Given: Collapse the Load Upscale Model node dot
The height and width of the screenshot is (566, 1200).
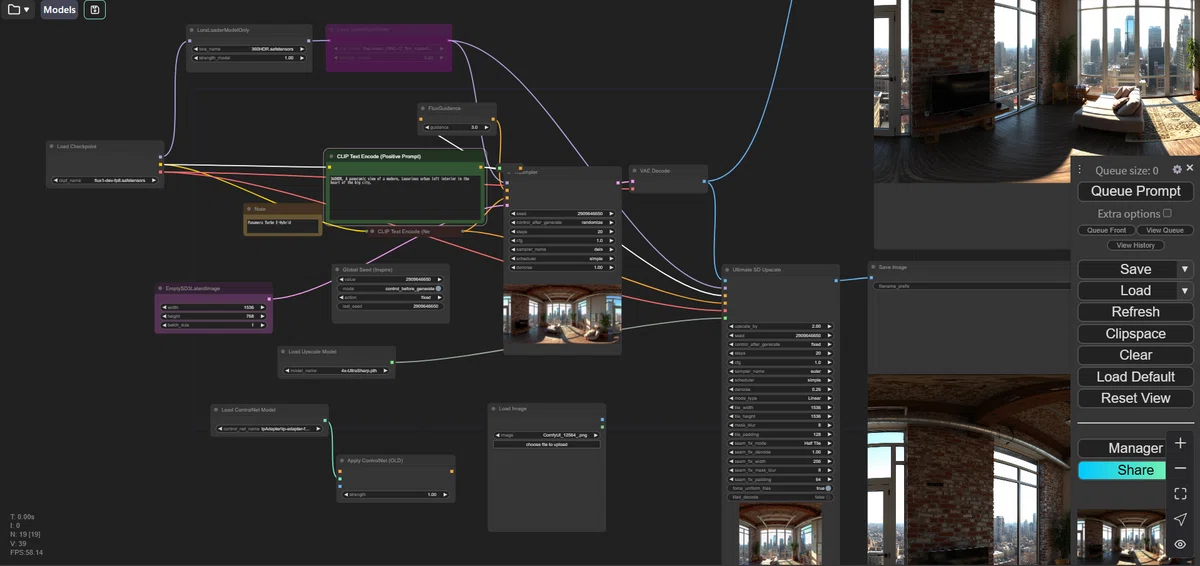Looking at the screenshot, I should coord(283,351).
